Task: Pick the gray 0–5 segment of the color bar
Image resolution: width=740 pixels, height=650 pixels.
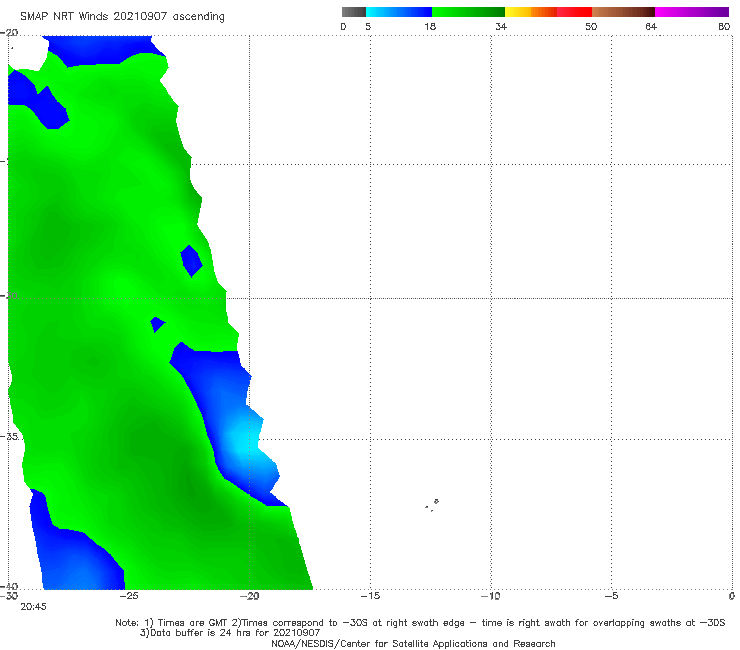Action: (x=353, y=12)
